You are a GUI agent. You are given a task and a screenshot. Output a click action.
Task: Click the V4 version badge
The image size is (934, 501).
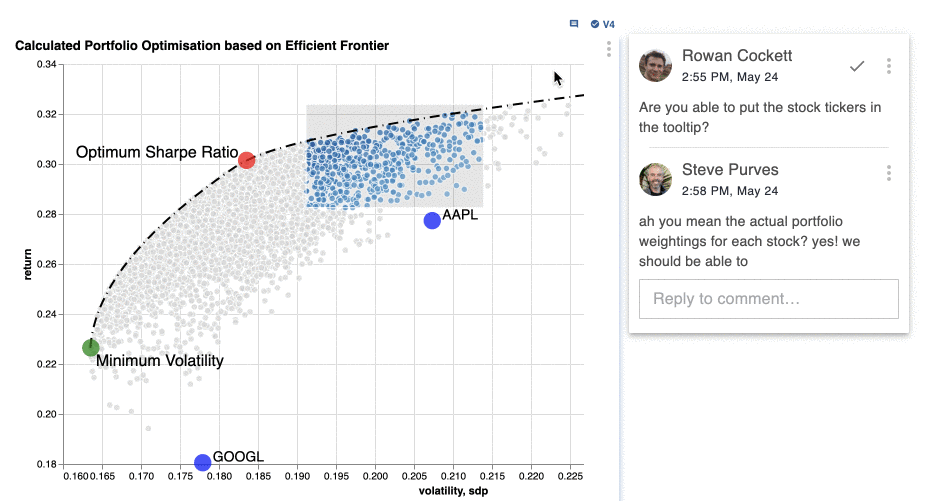tap(602, 23)
